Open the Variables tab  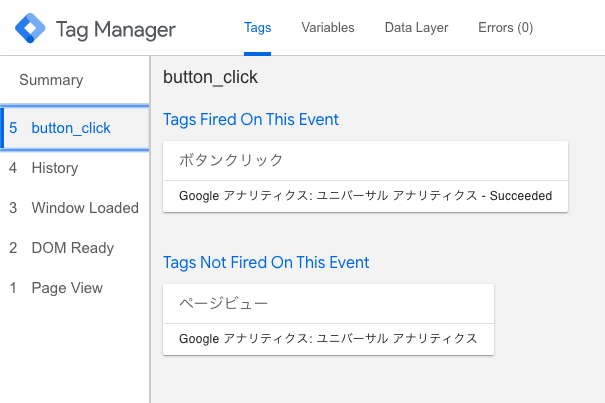click(x=328, y=28)
